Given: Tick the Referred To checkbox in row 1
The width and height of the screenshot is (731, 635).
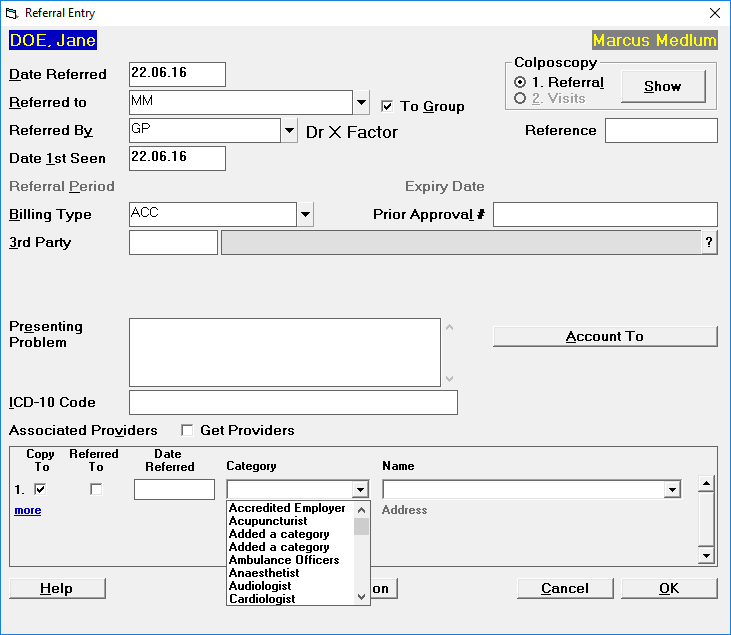Looking at the screenshot, I should point(96,489).
